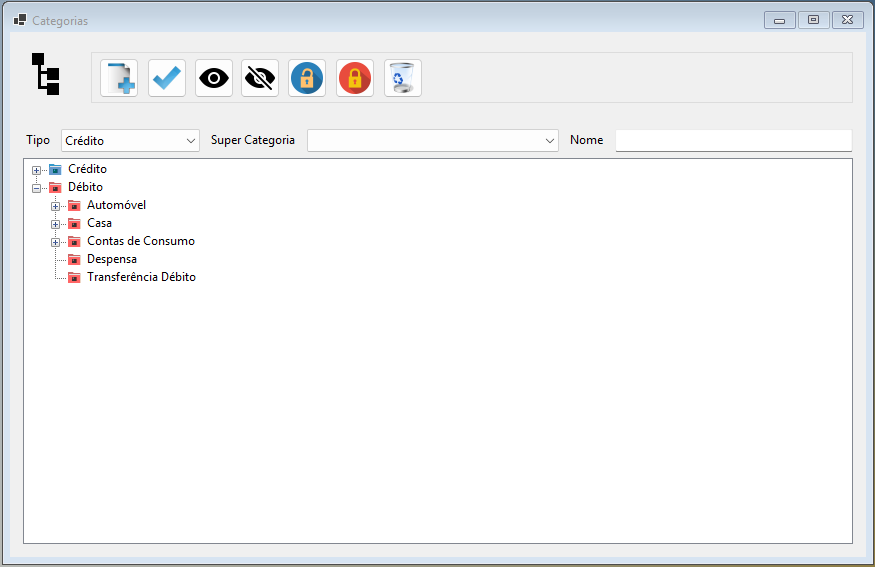The width and height of the screenshot is (875, 567).
Task: Click the recycle bin delete button
Action: [403, 78]
